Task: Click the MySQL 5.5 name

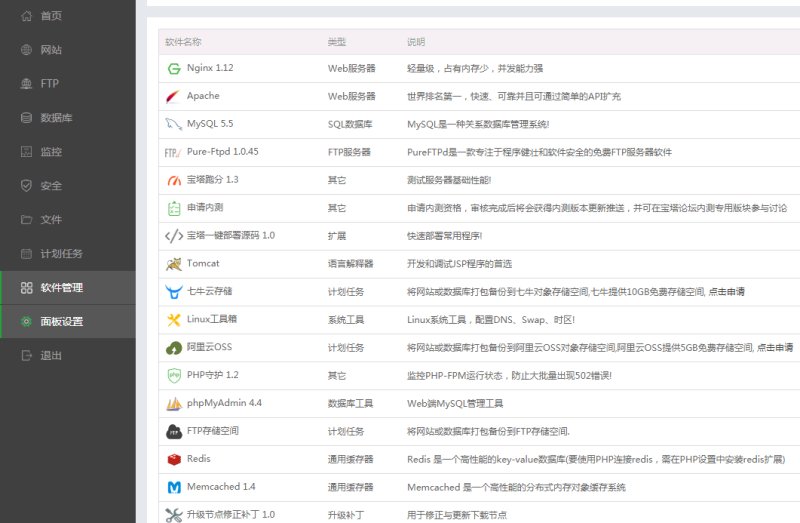Action: point(210,124)
